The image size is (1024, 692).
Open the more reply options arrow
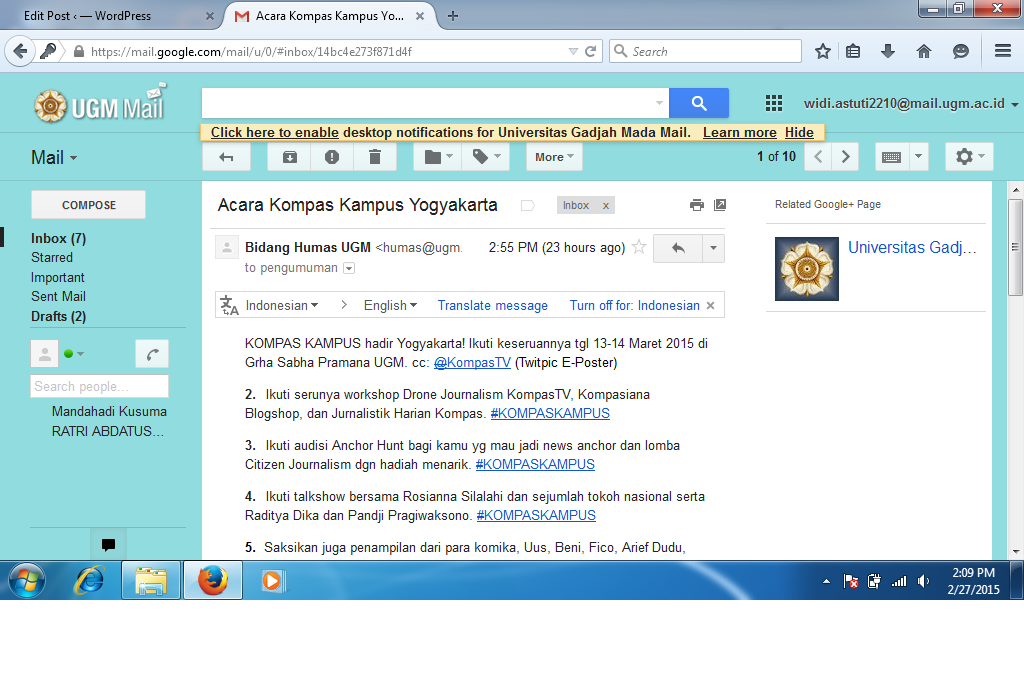point(713,248)
